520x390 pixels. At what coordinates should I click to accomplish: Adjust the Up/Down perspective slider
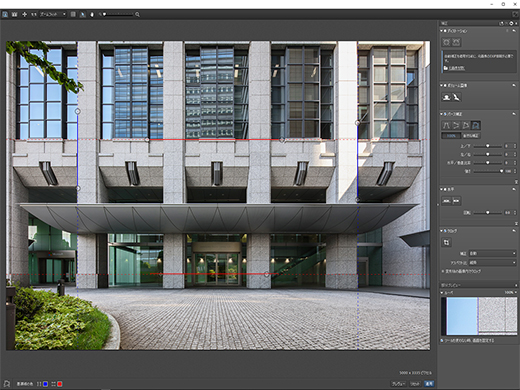coord(488,146)
